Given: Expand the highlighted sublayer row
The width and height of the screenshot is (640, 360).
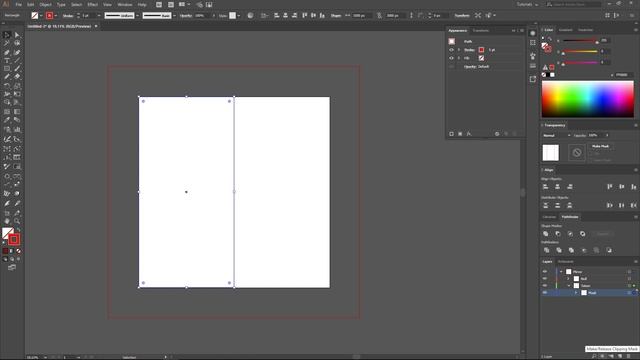Looking at the screenshot, I should click(576, 293).
